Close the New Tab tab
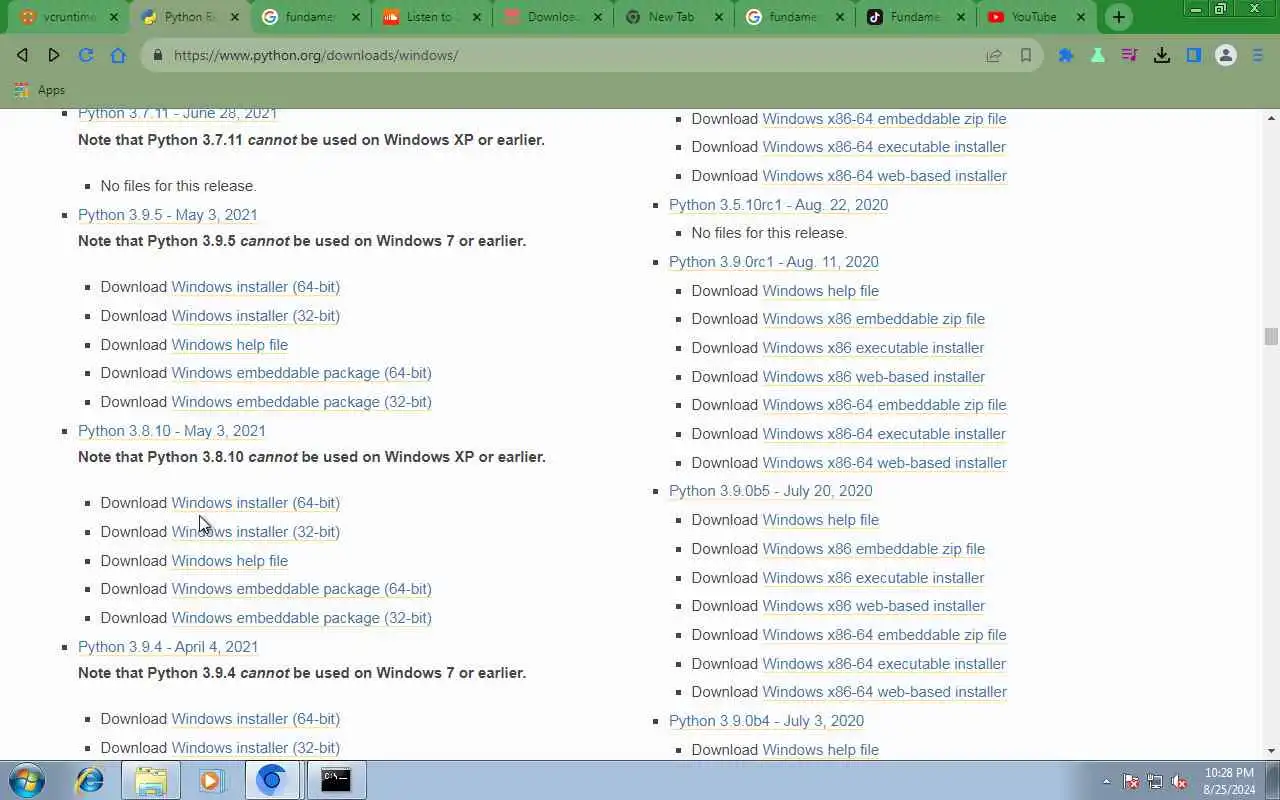Viewport: 1280px width, 800px height. point(719,17)
